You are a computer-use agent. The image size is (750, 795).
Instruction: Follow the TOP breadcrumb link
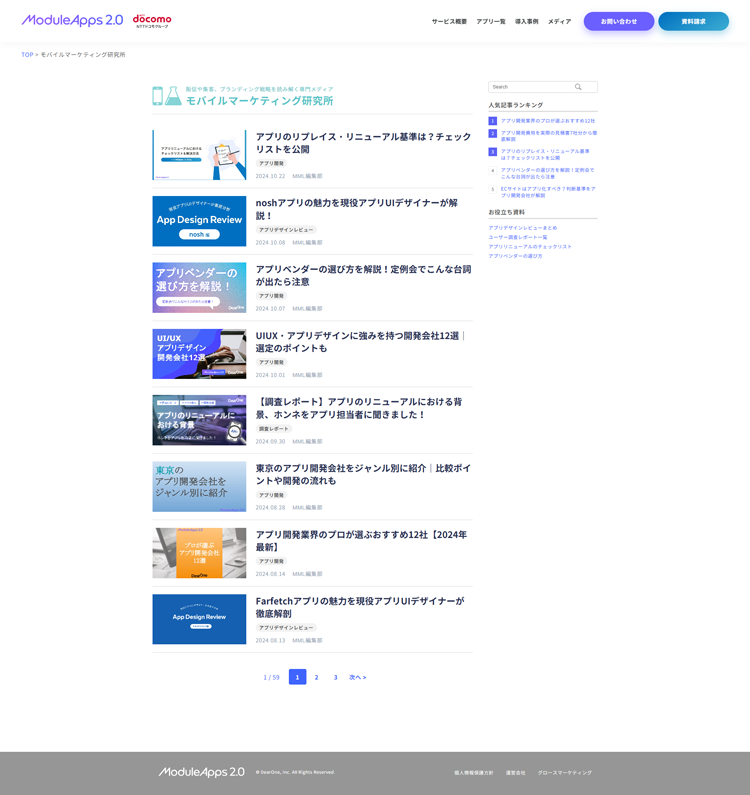[27, 55]
